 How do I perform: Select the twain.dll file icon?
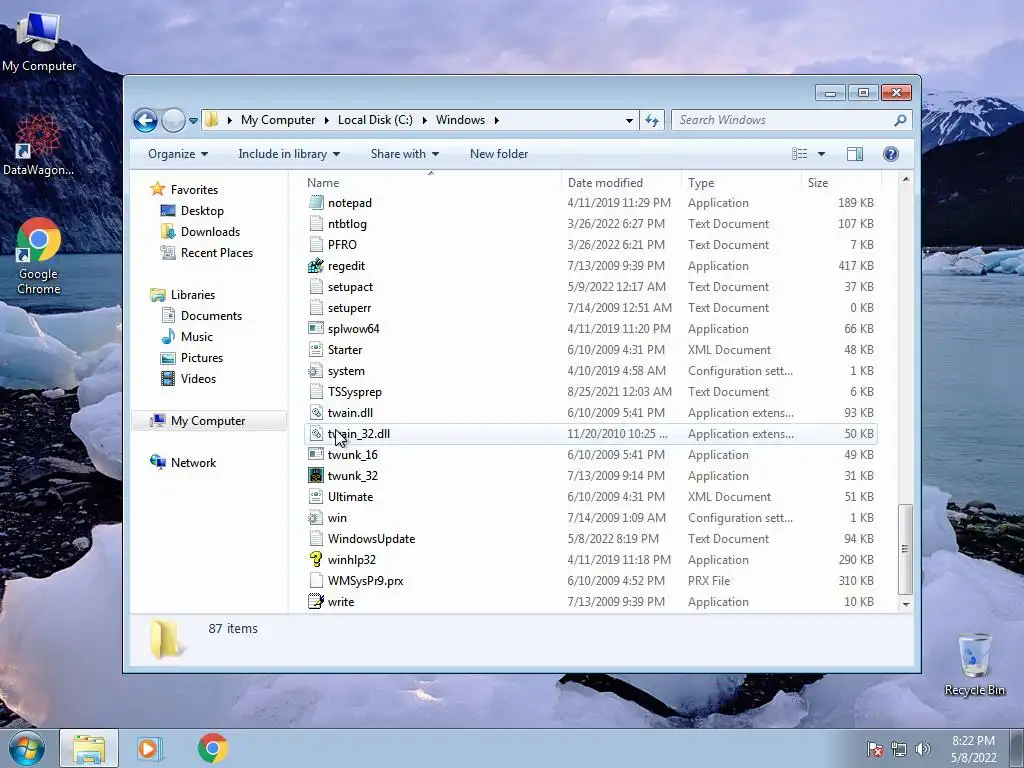316,413
